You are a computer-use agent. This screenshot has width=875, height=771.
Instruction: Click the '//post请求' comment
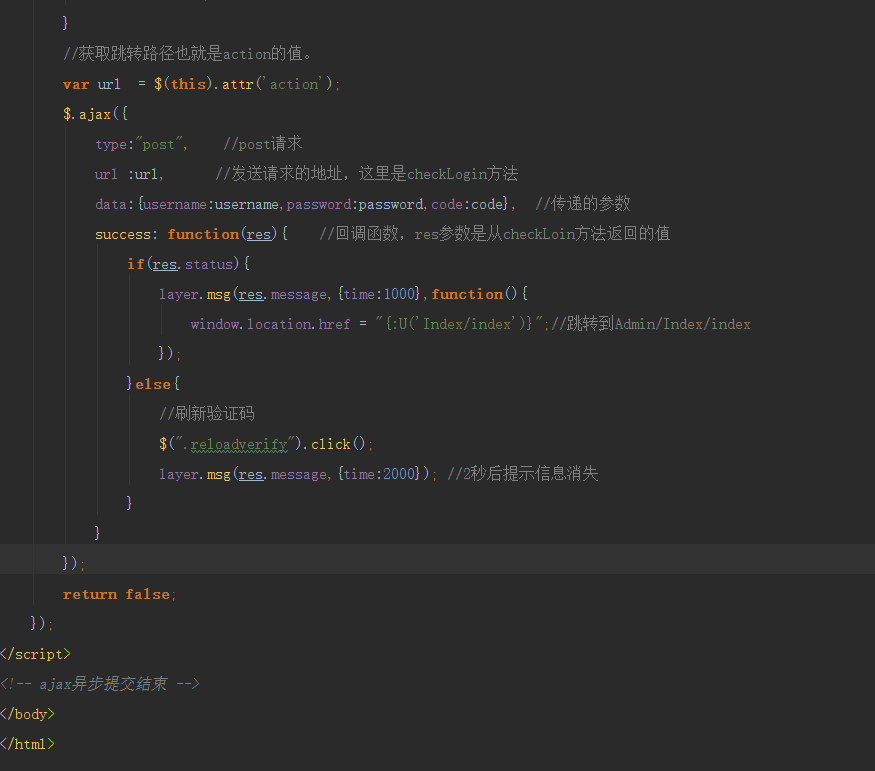pyautogui.click(x=263, y=144)
